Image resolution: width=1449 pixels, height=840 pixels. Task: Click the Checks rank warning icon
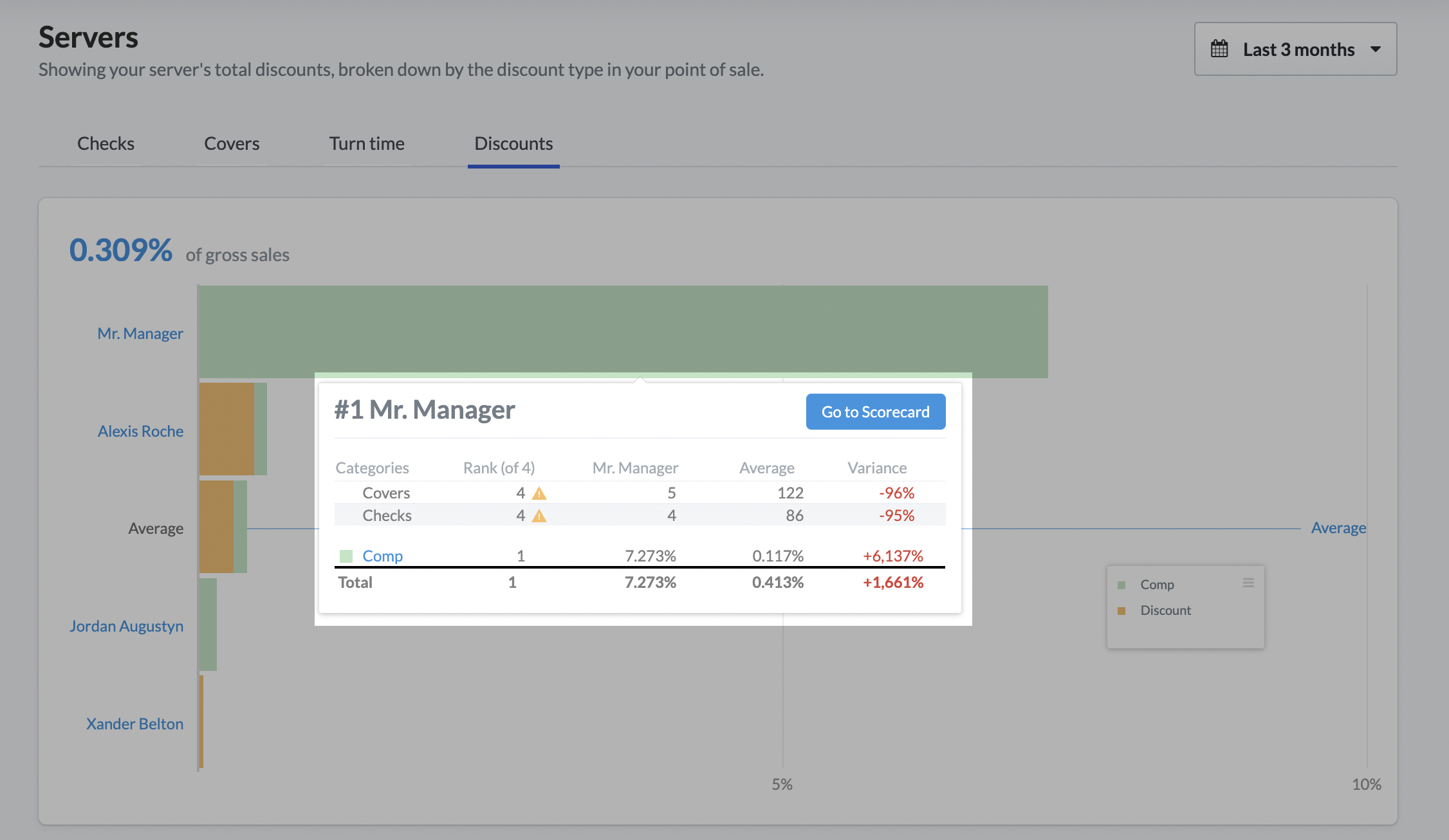pos(539,516)
